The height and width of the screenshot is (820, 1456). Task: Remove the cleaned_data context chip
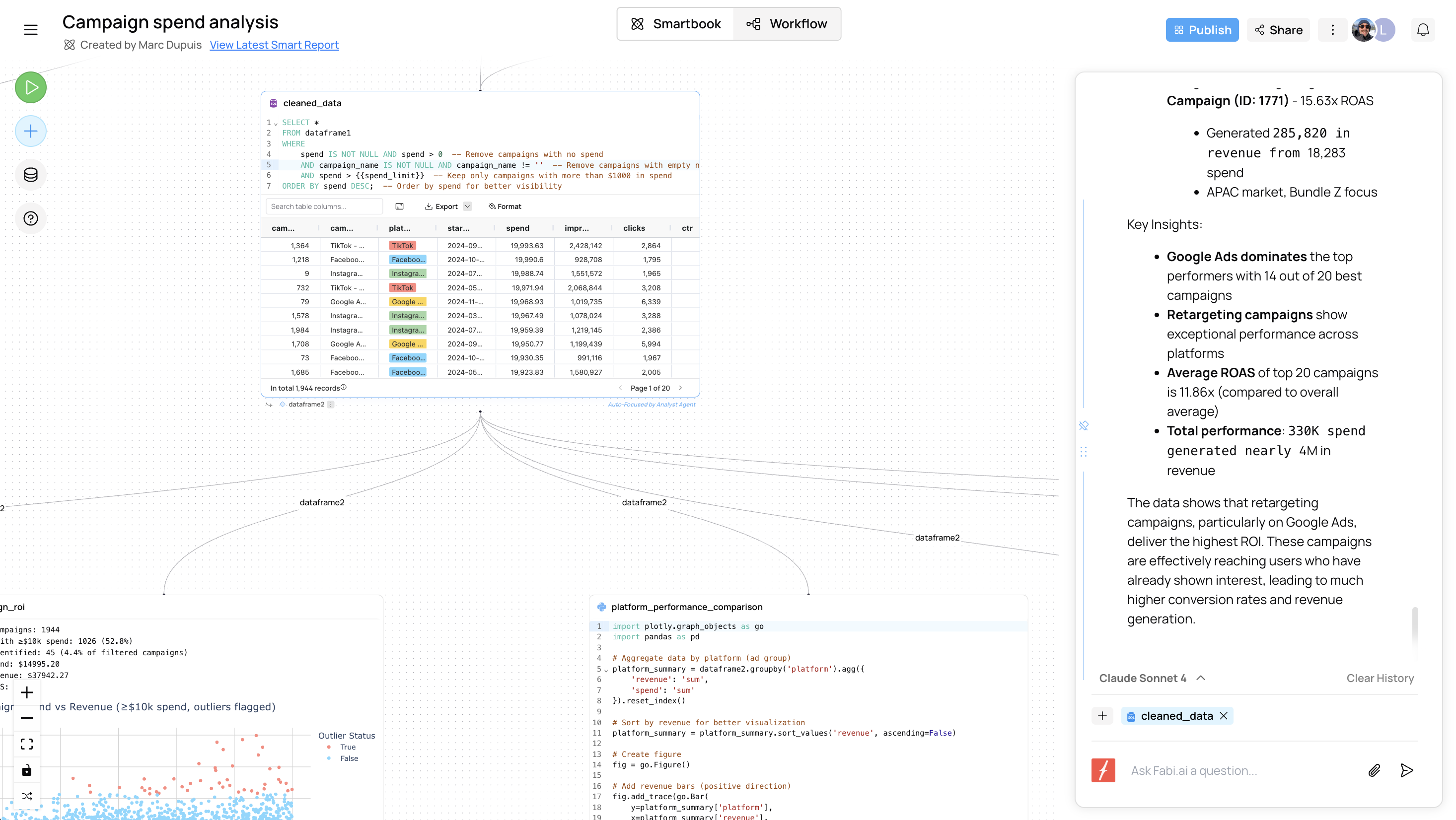pyautogui.click(x=1224, y=716)
